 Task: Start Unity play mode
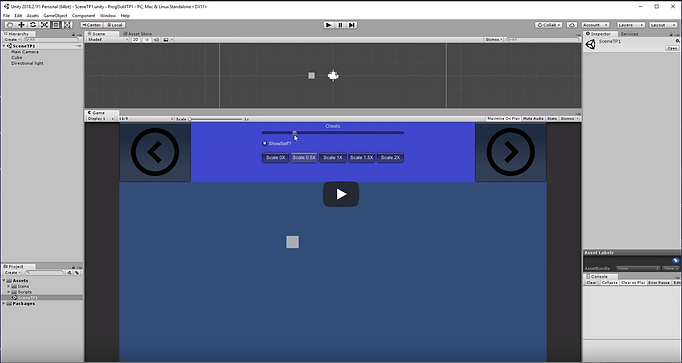[328, 25]
